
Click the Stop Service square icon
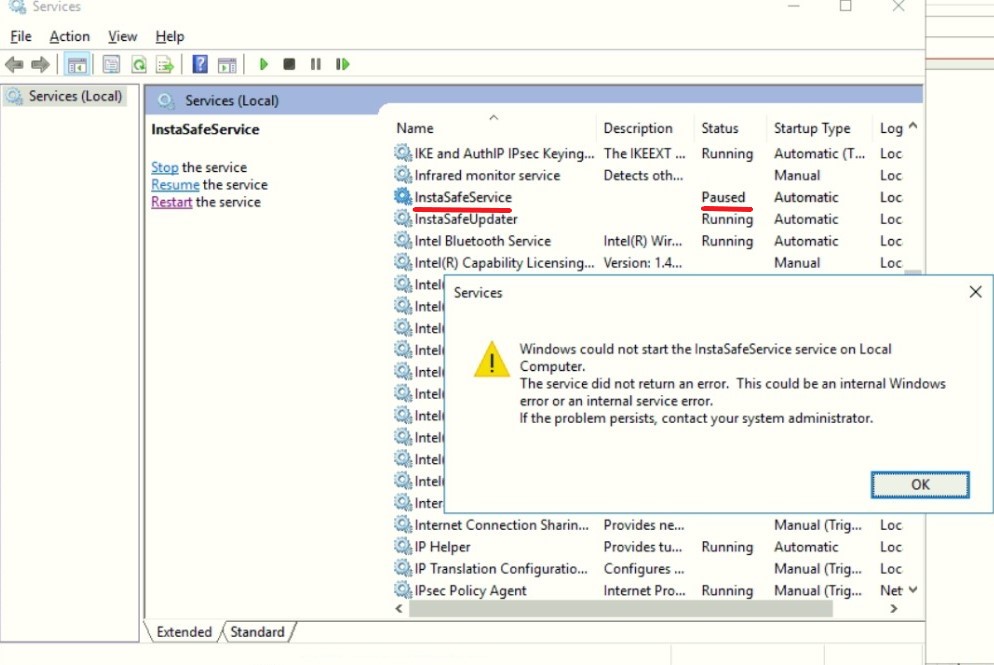tap(289, 64)
